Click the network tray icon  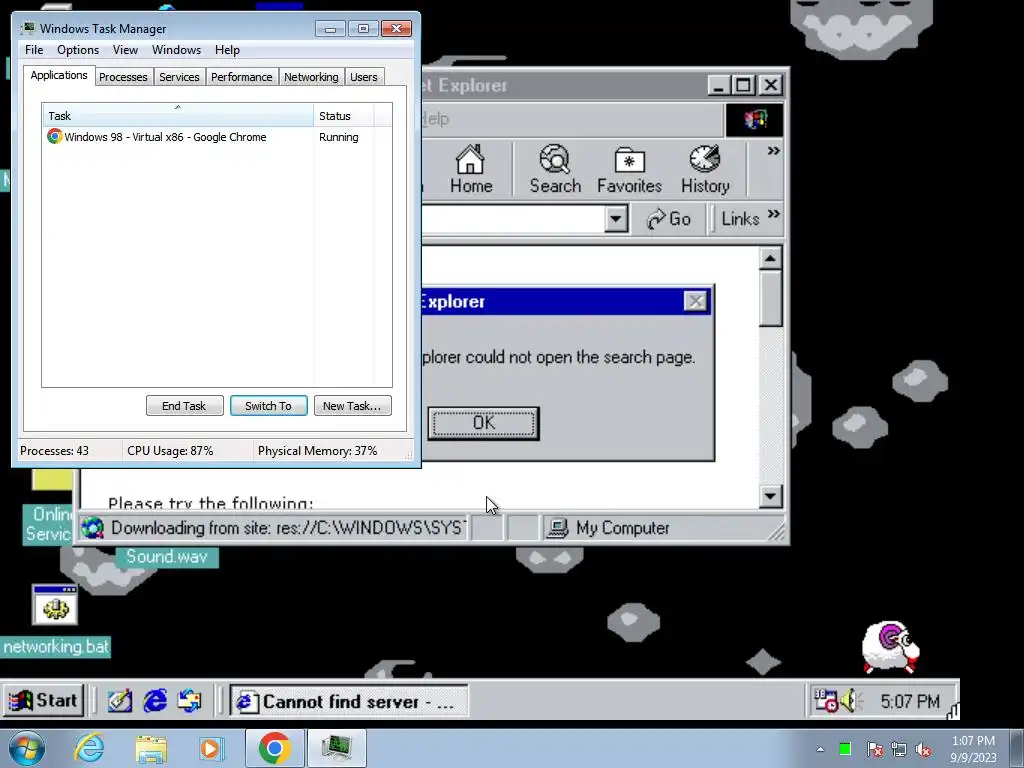(x=899, y=749)
